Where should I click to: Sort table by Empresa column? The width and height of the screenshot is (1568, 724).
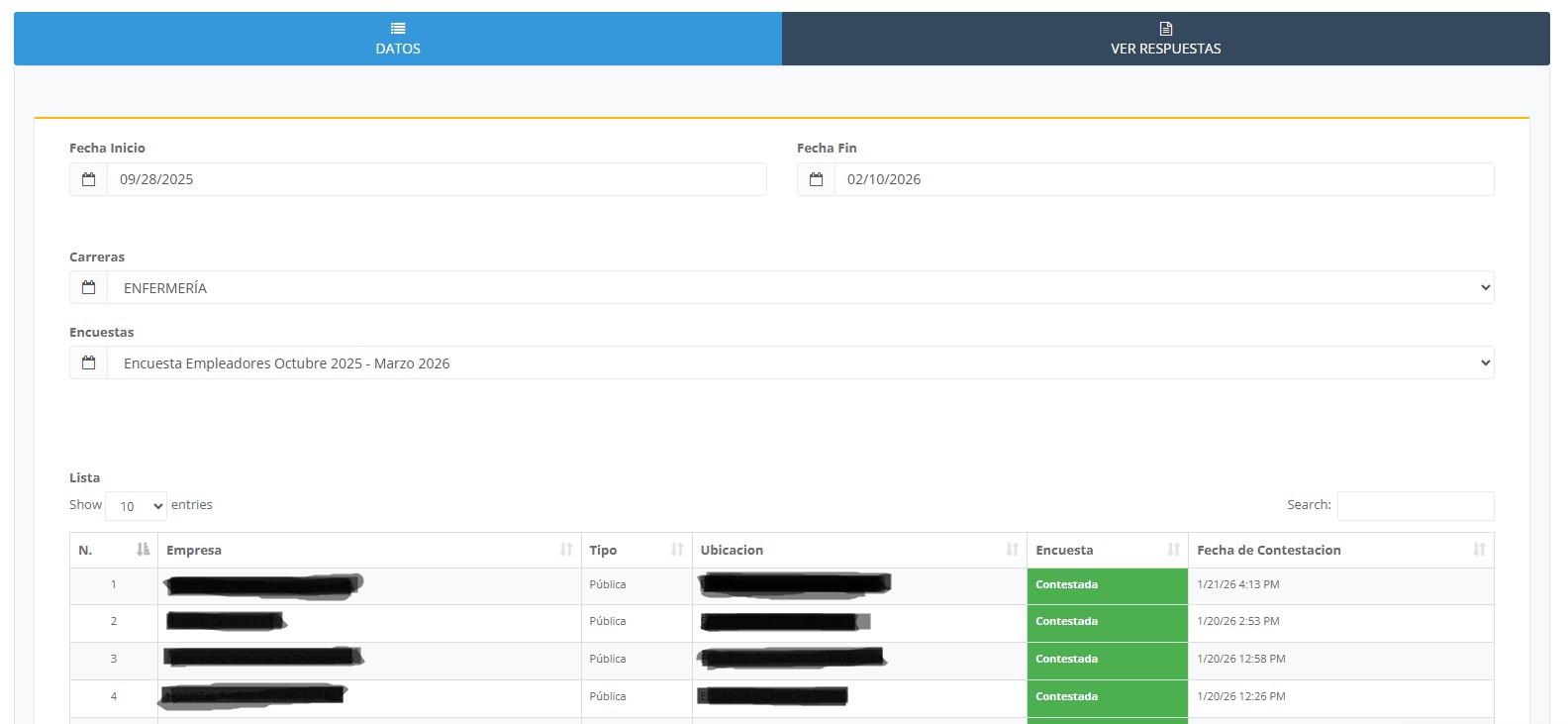tap(369, 550)
